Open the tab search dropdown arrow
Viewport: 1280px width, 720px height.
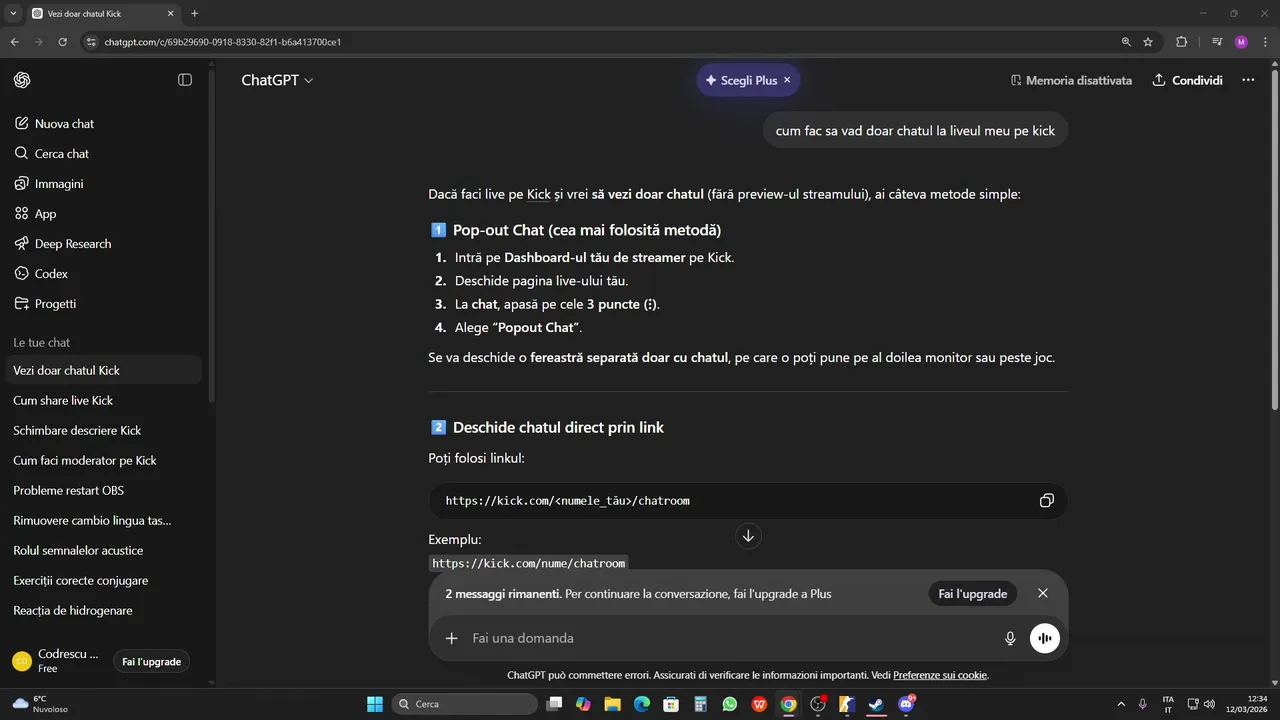tap(13, 14)
